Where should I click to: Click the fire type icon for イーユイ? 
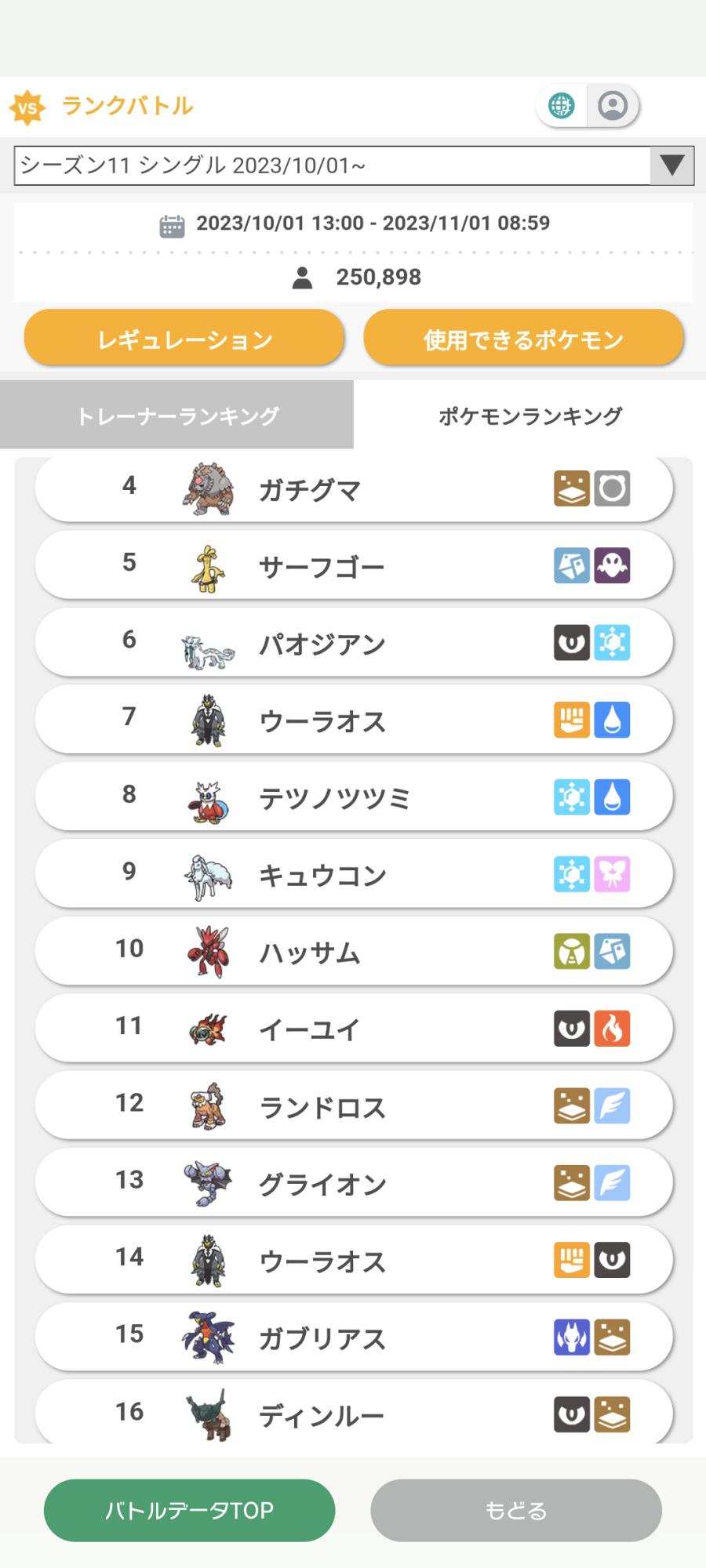coord(612,1028)
